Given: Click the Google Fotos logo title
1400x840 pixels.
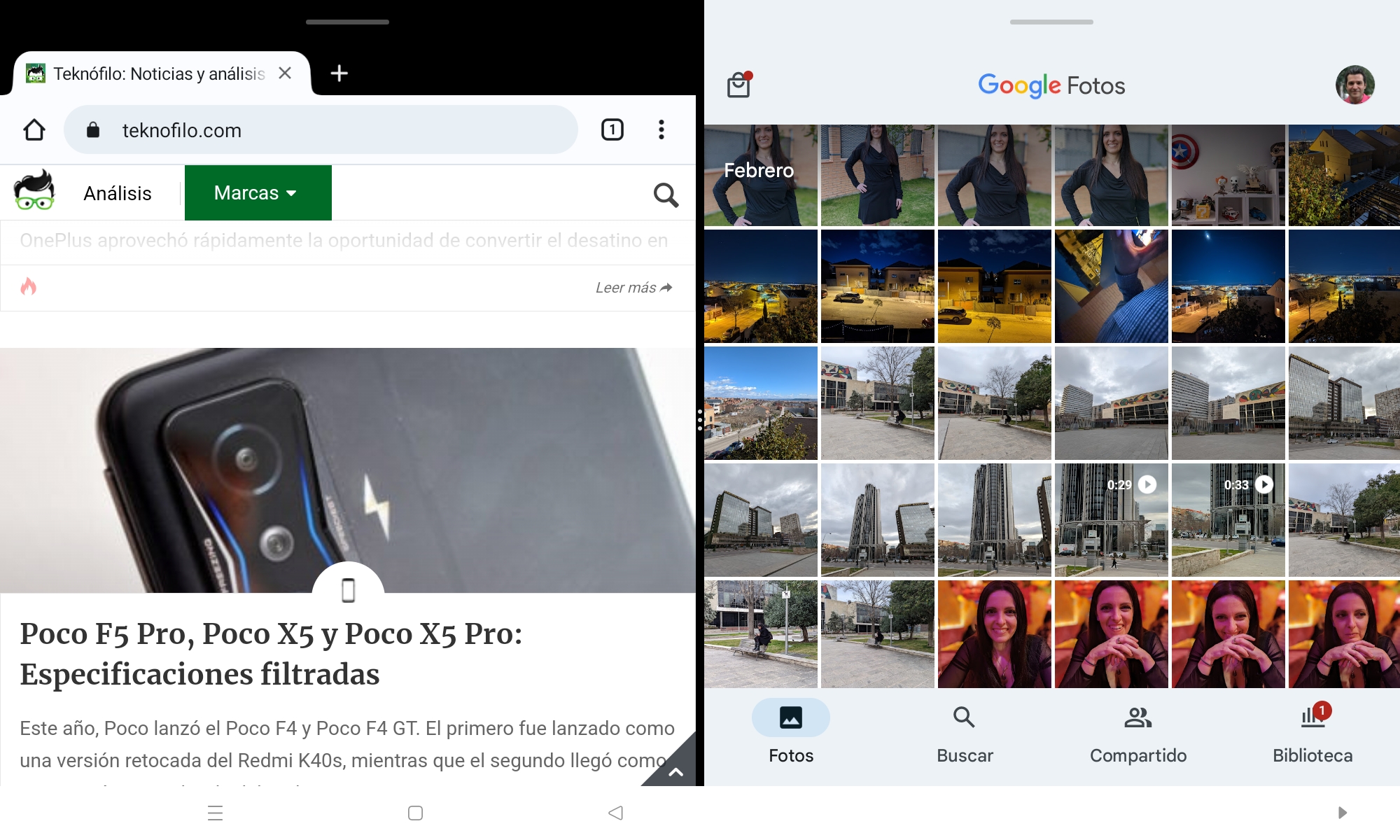Looking at the screenshot, I should pyautogui.click(x=1051, y=85).
